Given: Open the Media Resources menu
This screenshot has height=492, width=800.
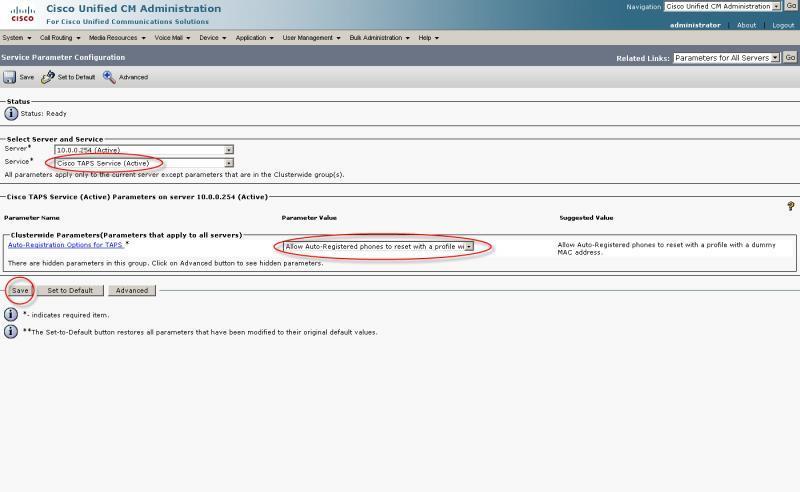Looking at the screenshot, I should pos(117,38).
